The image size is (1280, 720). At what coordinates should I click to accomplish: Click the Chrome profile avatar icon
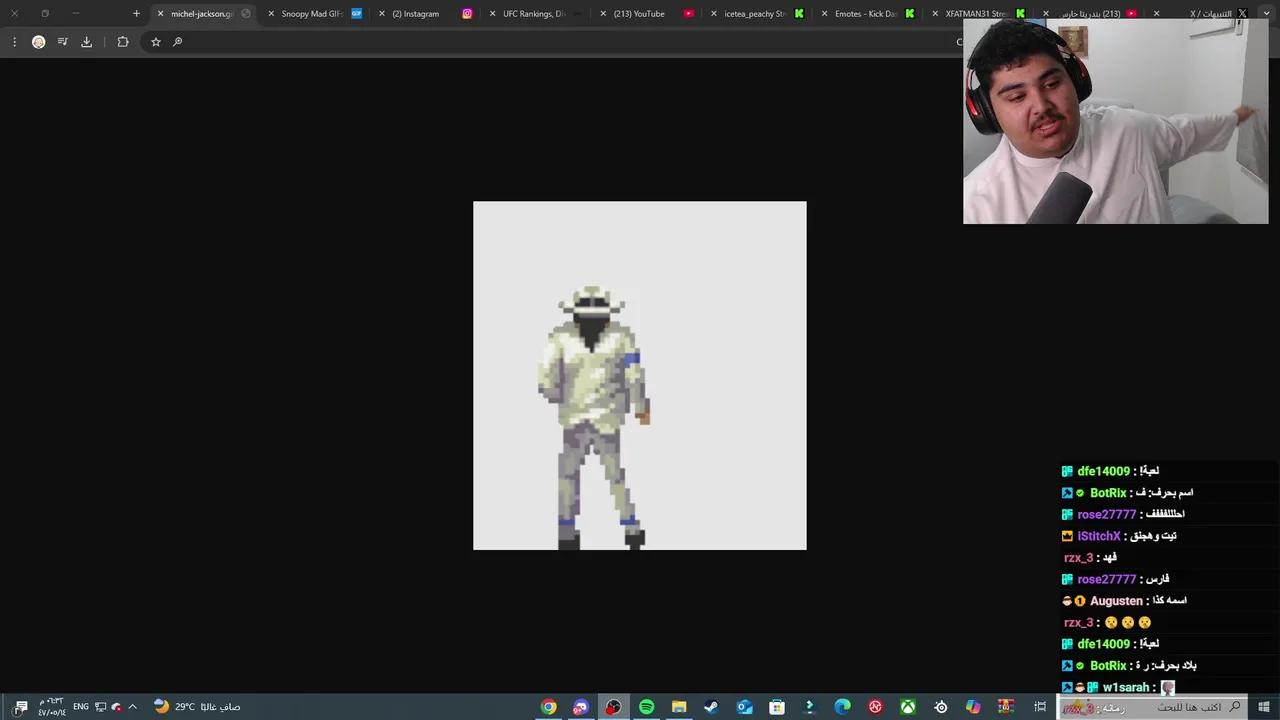pyautogui.click(x=39, y=42)
